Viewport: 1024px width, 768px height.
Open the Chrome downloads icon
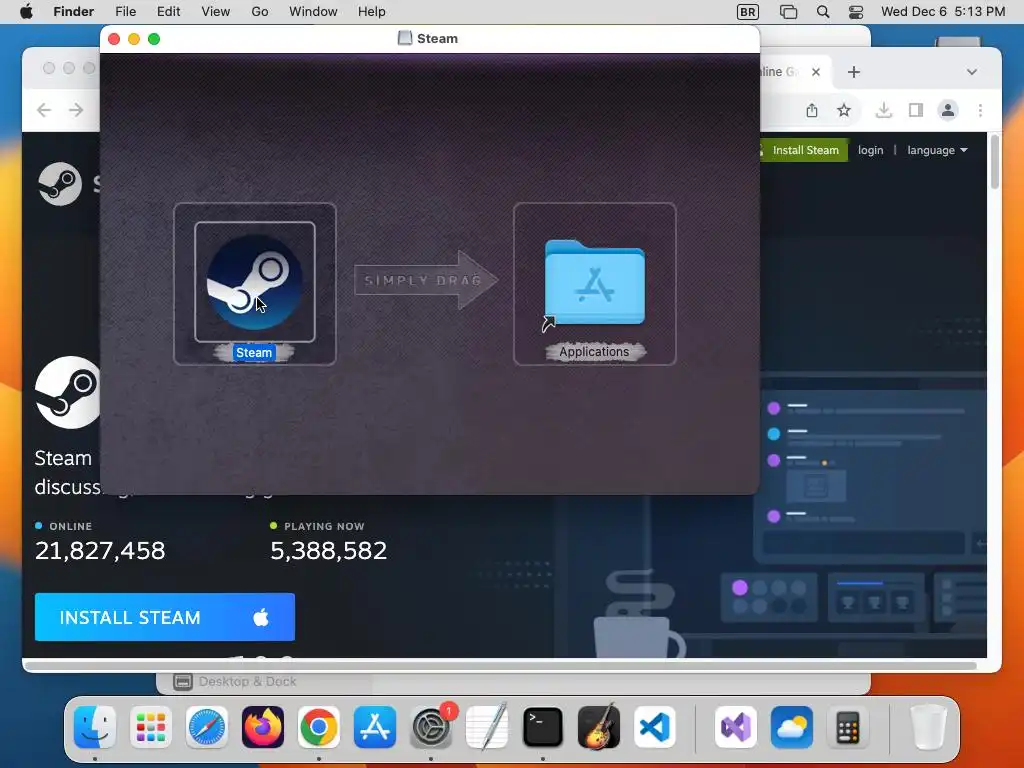pos(884,110)
